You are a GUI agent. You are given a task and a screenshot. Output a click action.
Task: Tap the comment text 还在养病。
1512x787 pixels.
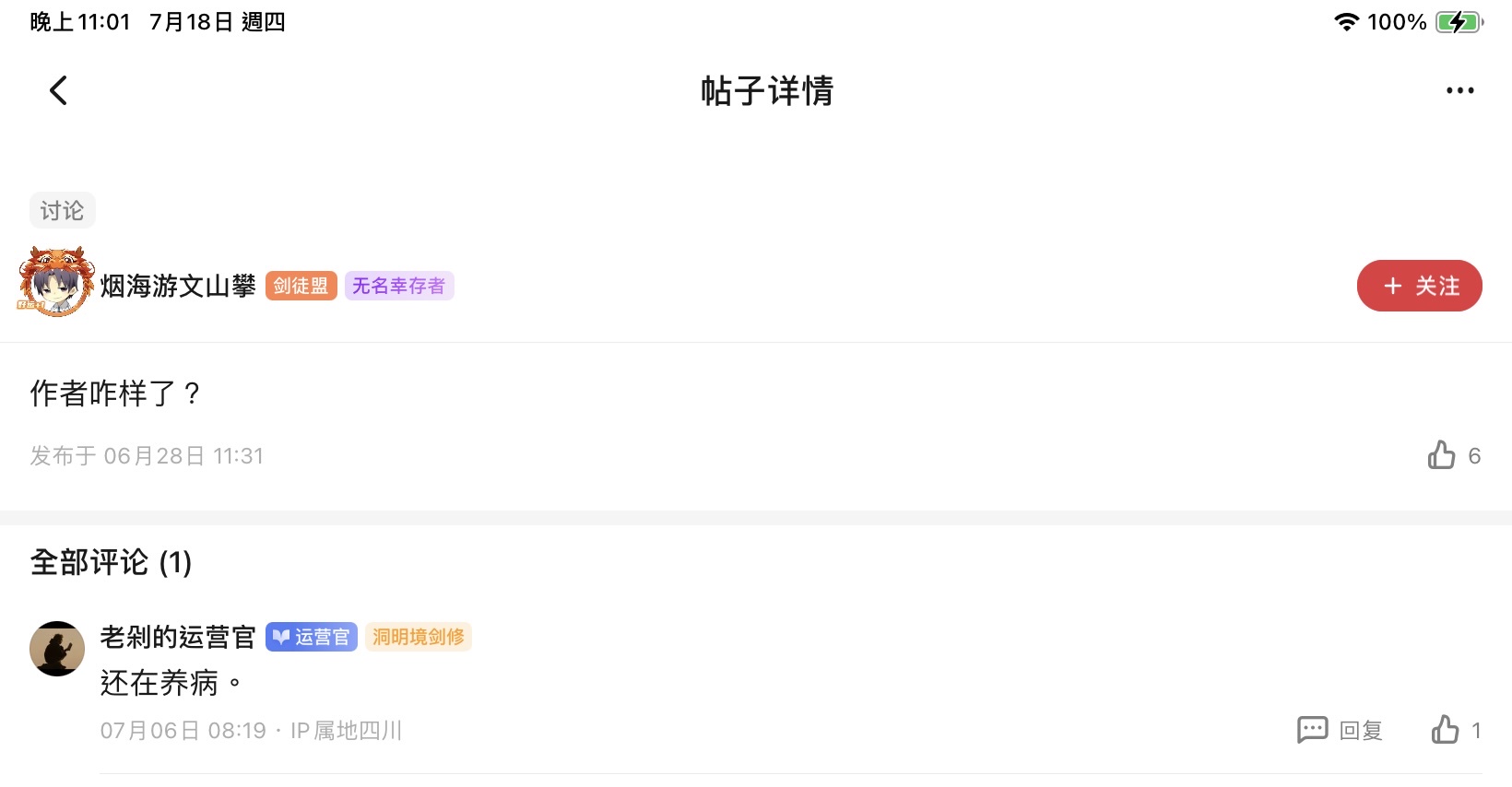(171, 683)
